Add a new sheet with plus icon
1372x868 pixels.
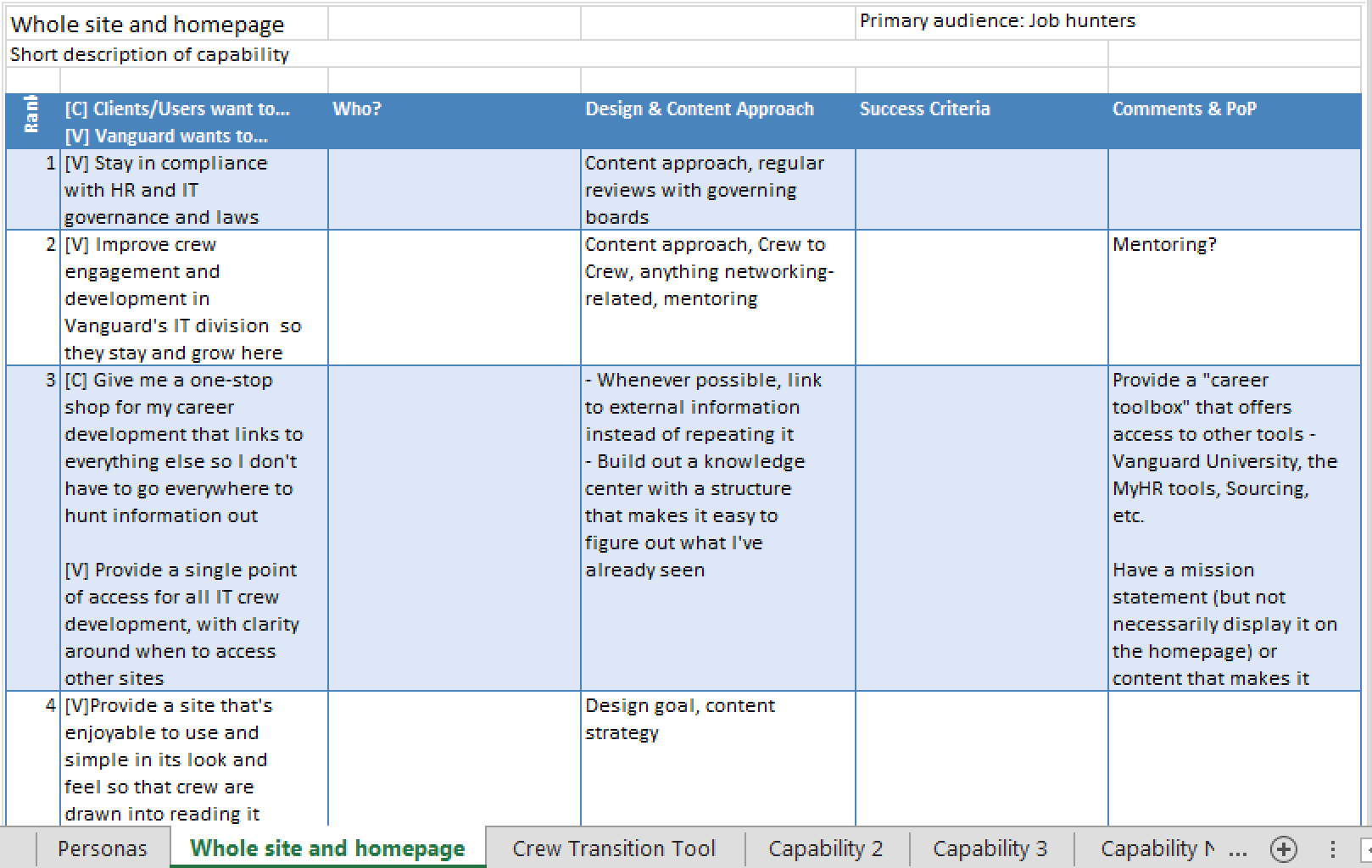(x=1283, y=849)
